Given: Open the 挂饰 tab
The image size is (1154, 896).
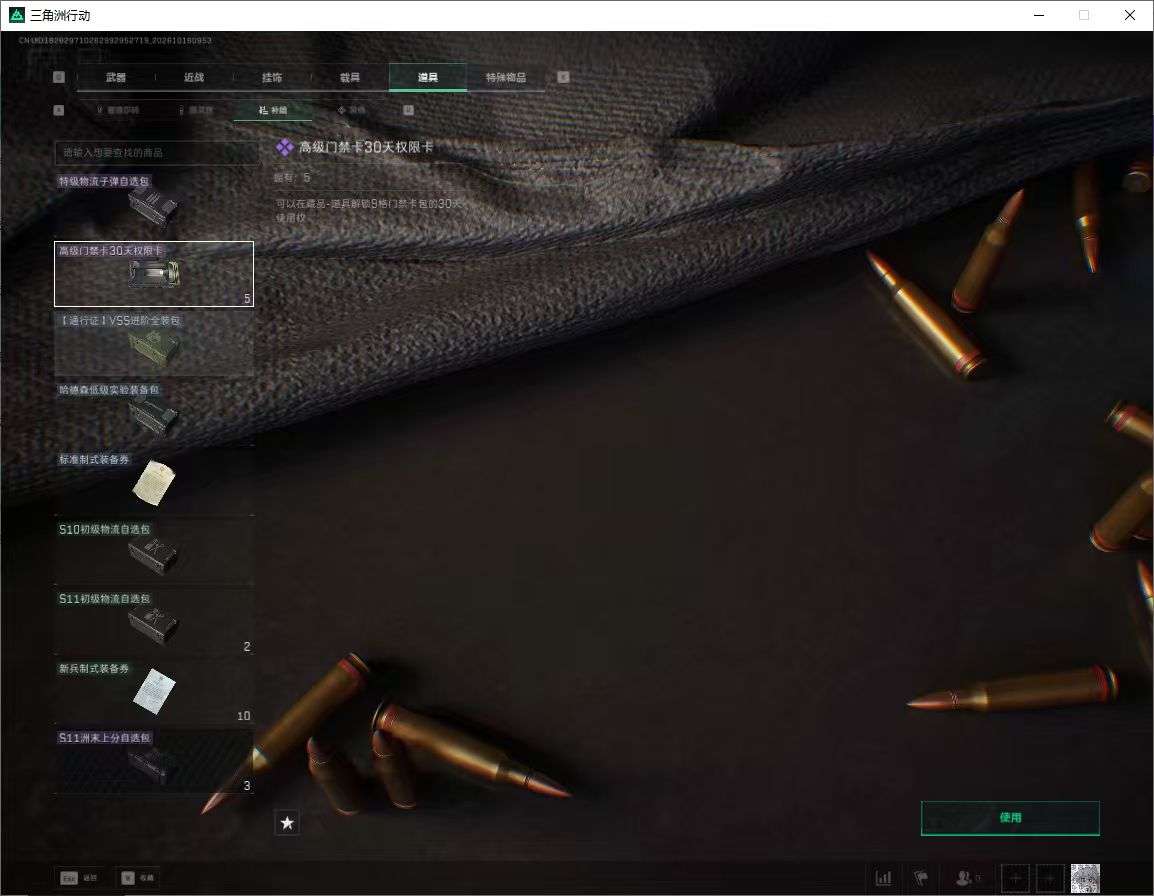Looking at the screenshot, I should tap(272, 77).
